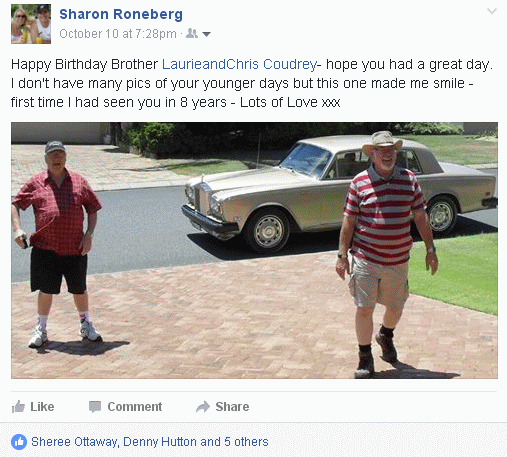Click the Comment text button
The width and height of the screenshot is (507, 457).
[135, 407]
